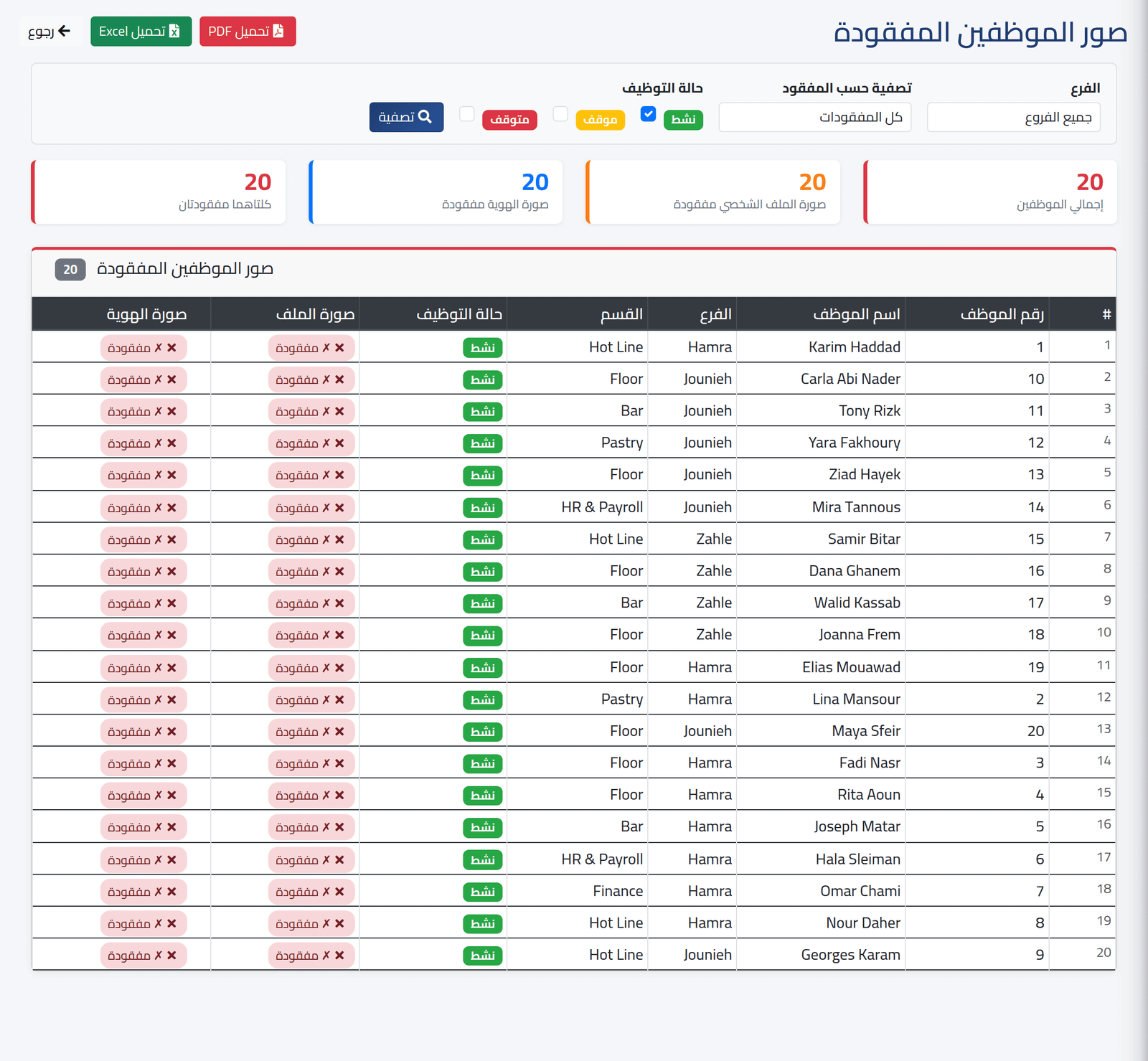The height and width of the screenshot is (1061, 1148).
Task: Click the موقف yellow status label
Action: pos(601,120)
